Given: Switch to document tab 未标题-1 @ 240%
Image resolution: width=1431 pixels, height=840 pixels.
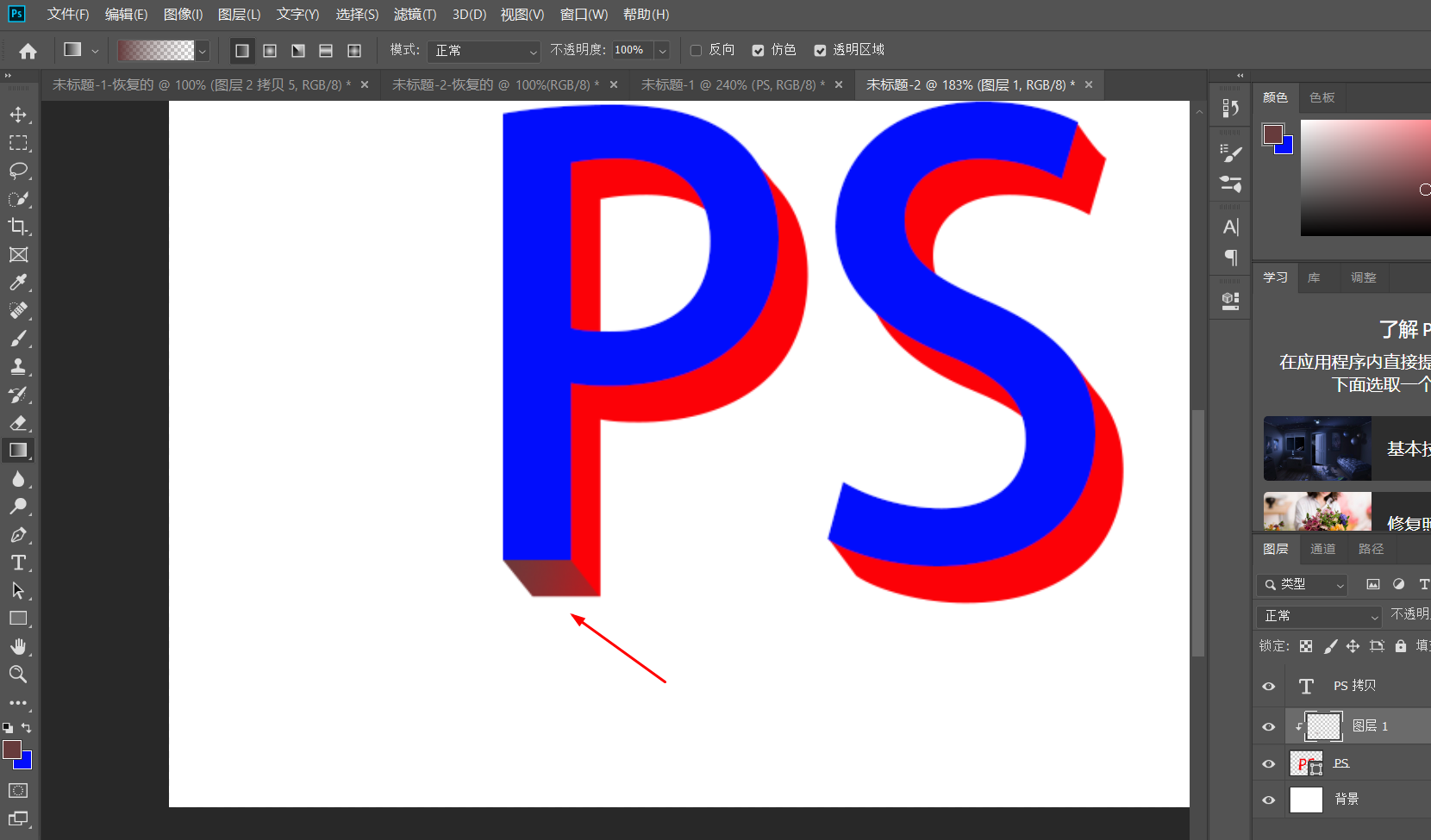Looking at the screenshot, I should pos(733,85).
